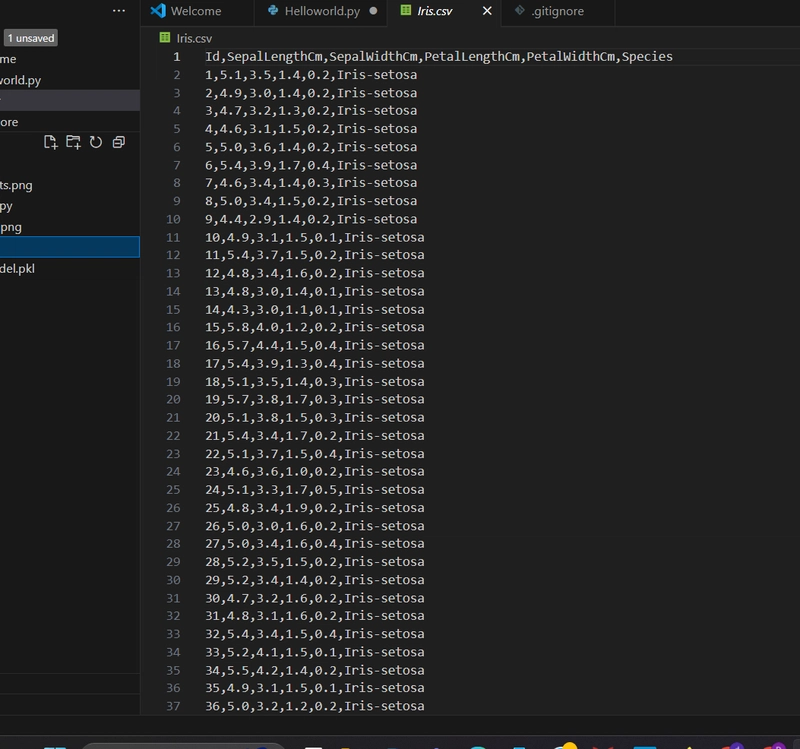Click row '10,4.9,3.1,1.5,0.1,Iris-setosa'

(315, 237)
